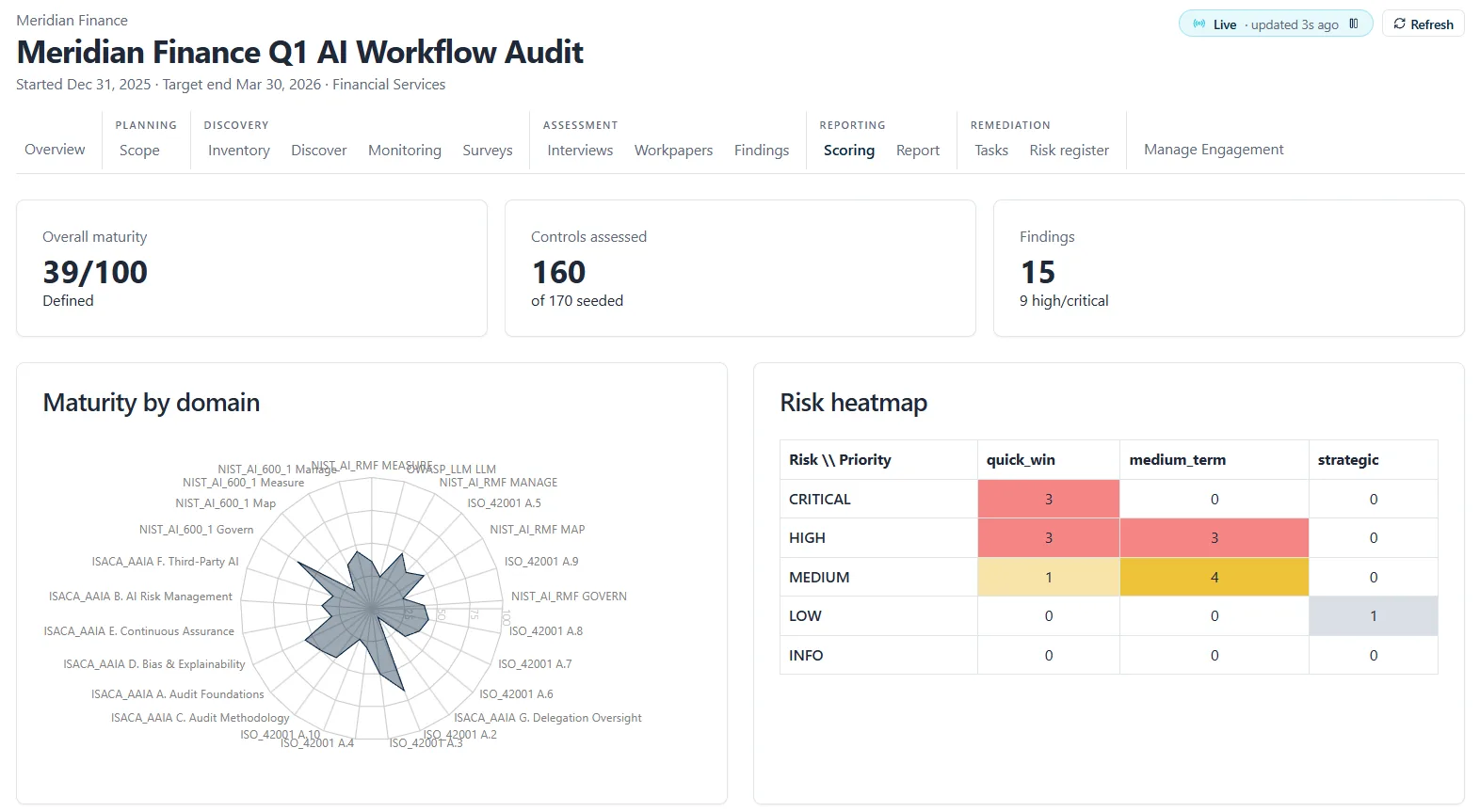Click the 'of 170 seeded' text
1480x812 pixels.
[x=577, y=301]
